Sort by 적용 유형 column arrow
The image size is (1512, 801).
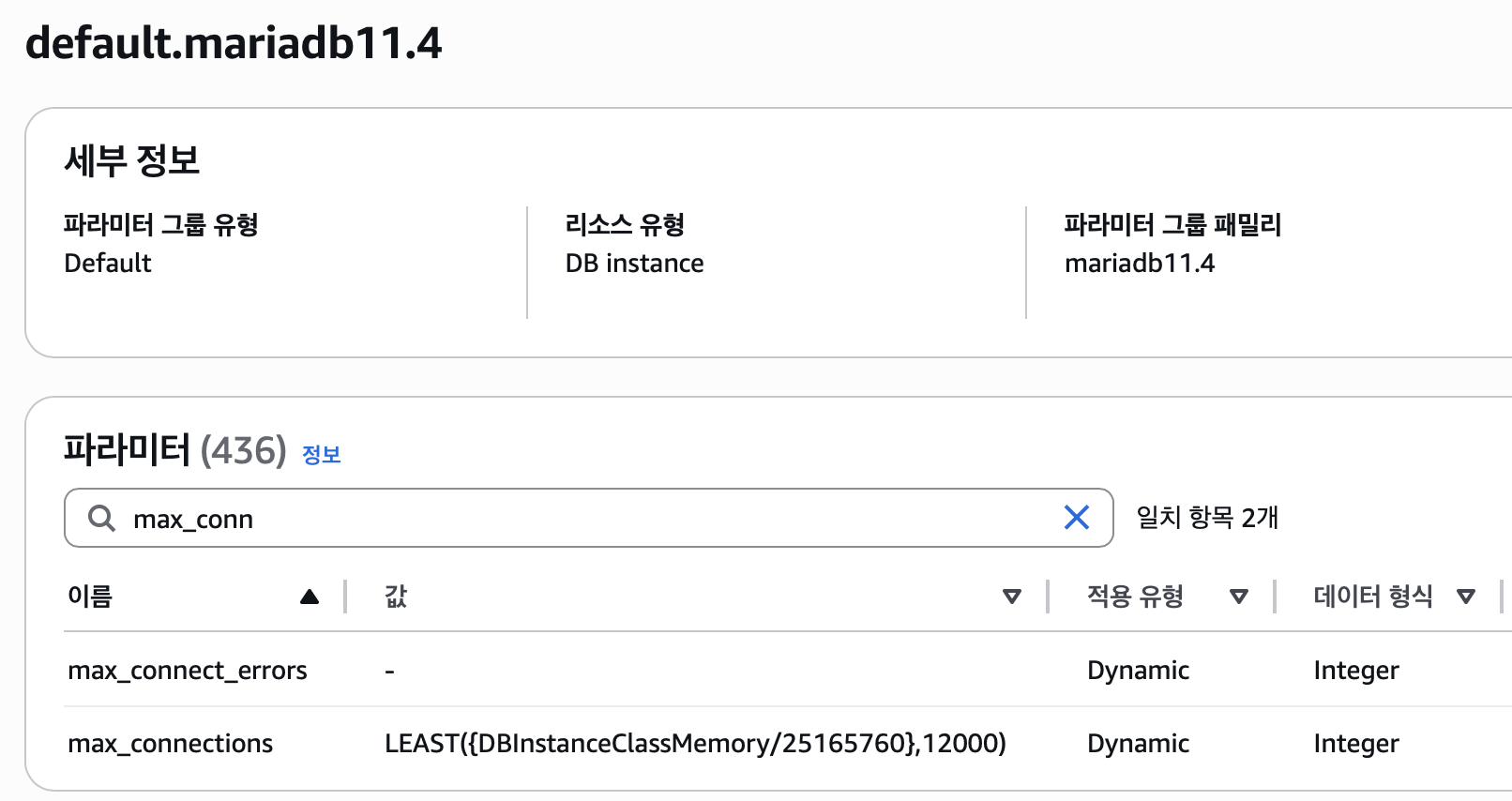1239,597
